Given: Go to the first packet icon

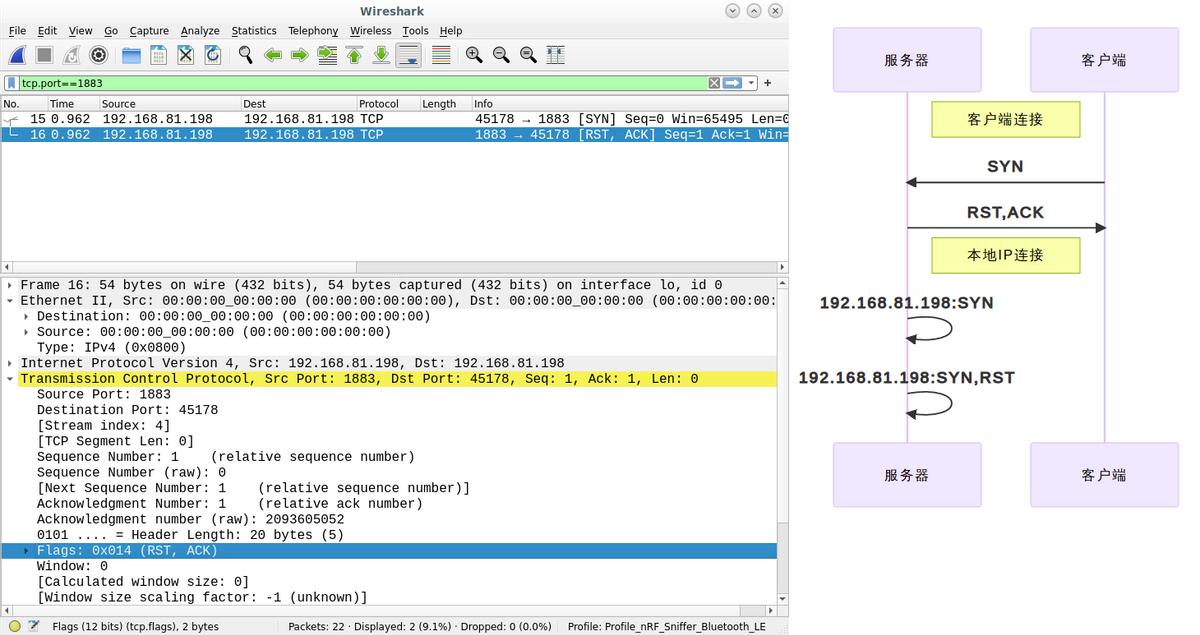Looking at the screenshot, I should [354, 55].
